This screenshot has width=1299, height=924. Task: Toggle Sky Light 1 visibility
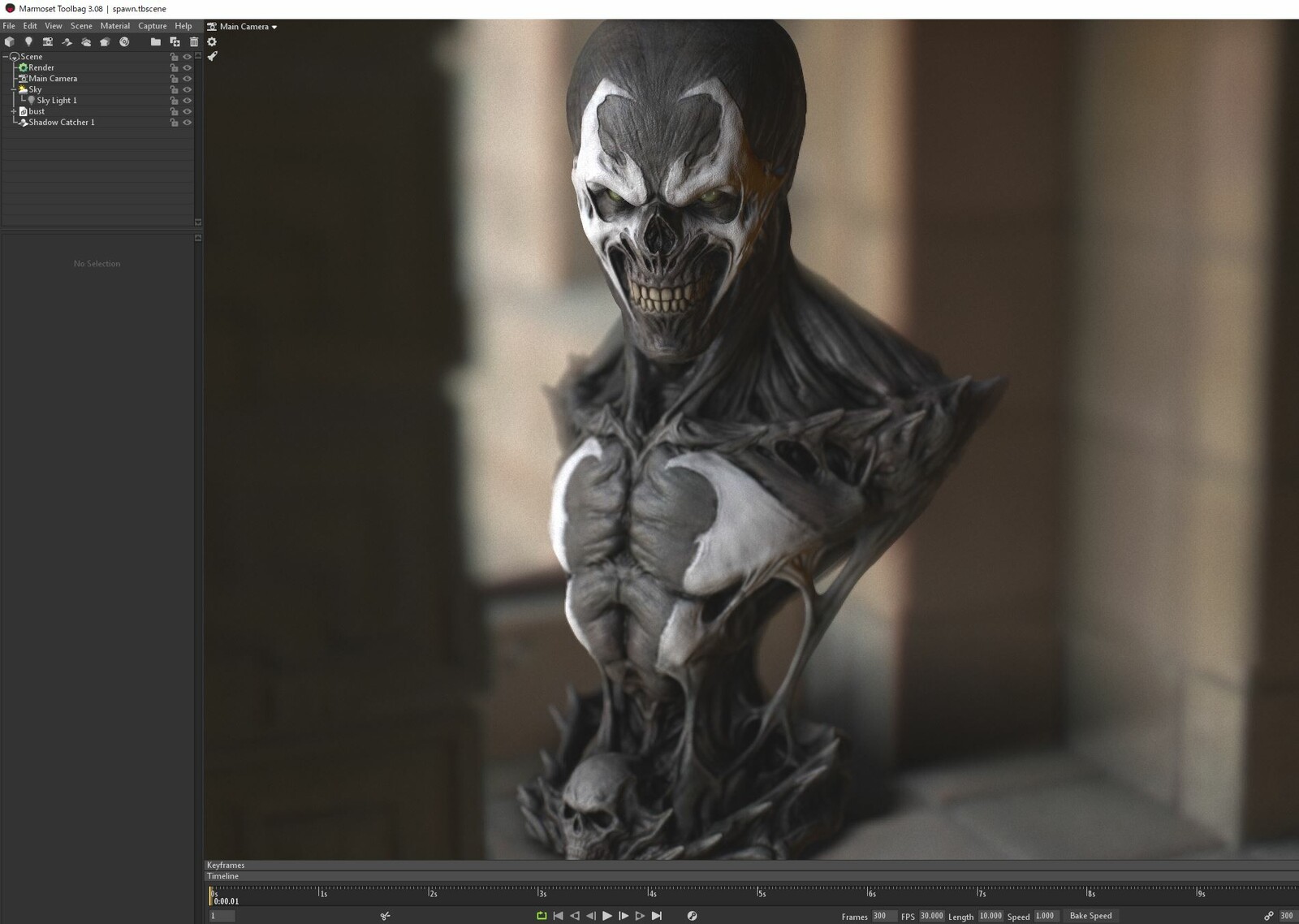tap(187, 101)
